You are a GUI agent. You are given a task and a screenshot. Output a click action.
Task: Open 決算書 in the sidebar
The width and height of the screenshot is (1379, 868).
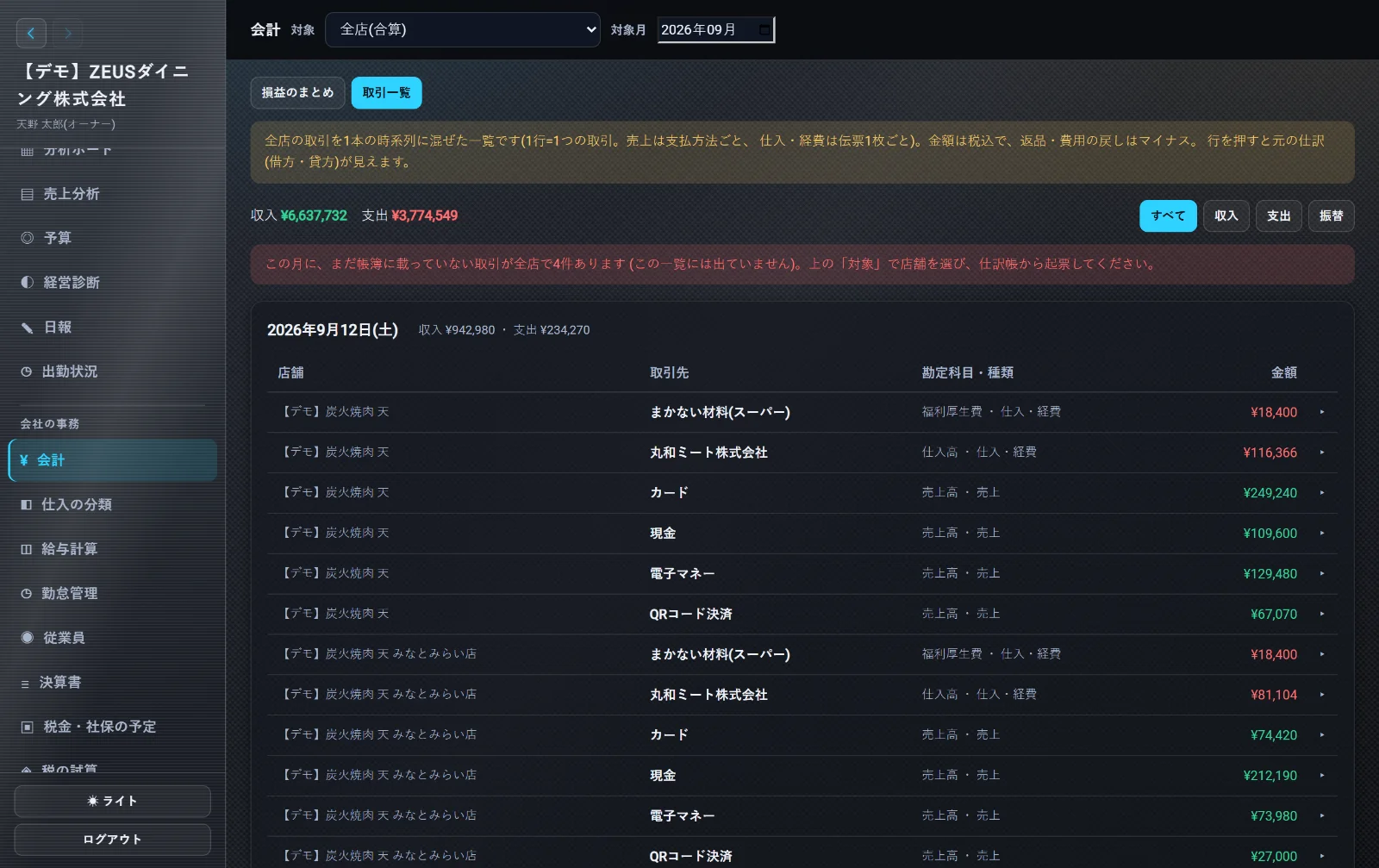point(112,682)
